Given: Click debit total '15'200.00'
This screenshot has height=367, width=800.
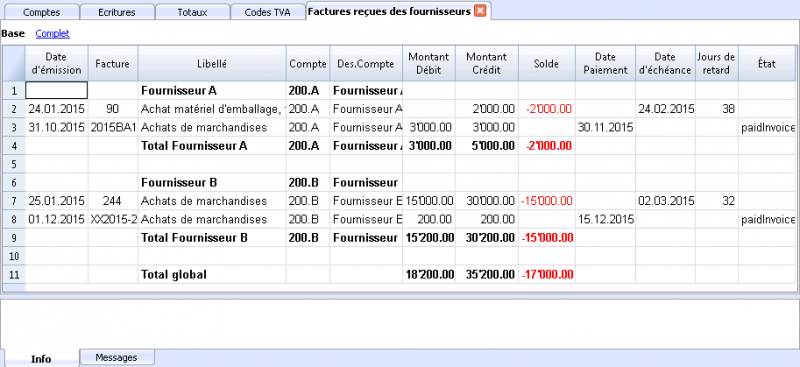Looking at the screenshot, I should [x=430, y=238].
